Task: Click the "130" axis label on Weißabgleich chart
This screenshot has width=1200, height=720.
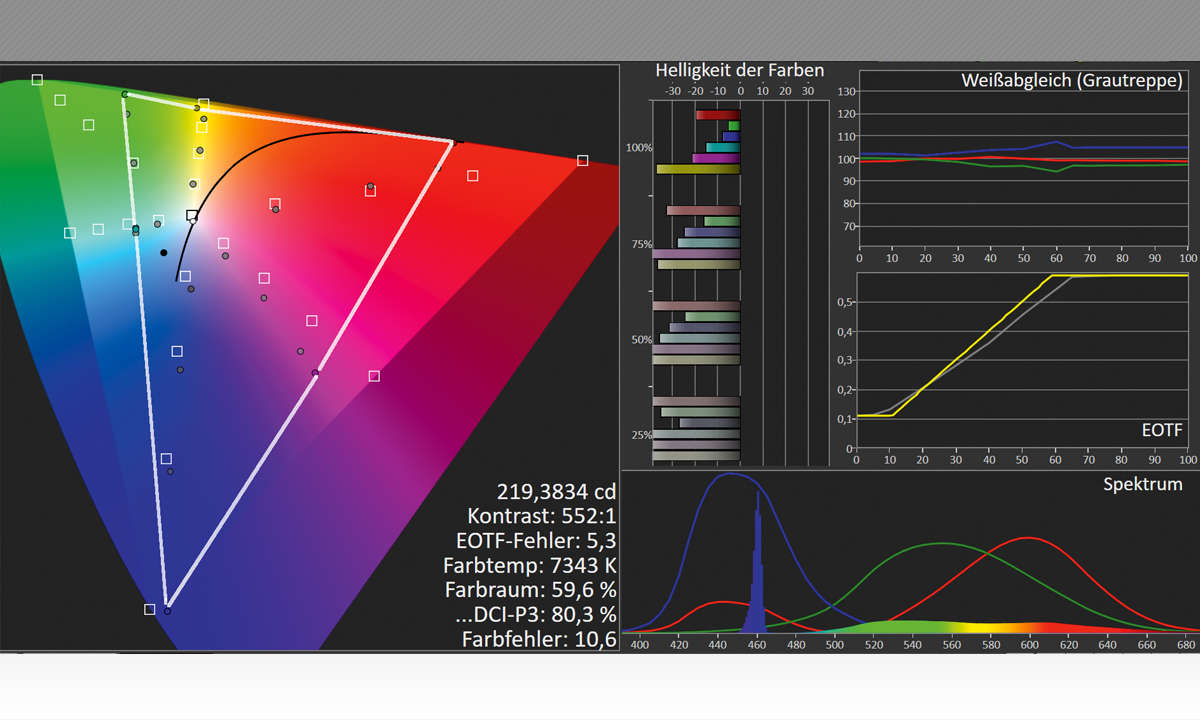Action: point(846,92)
